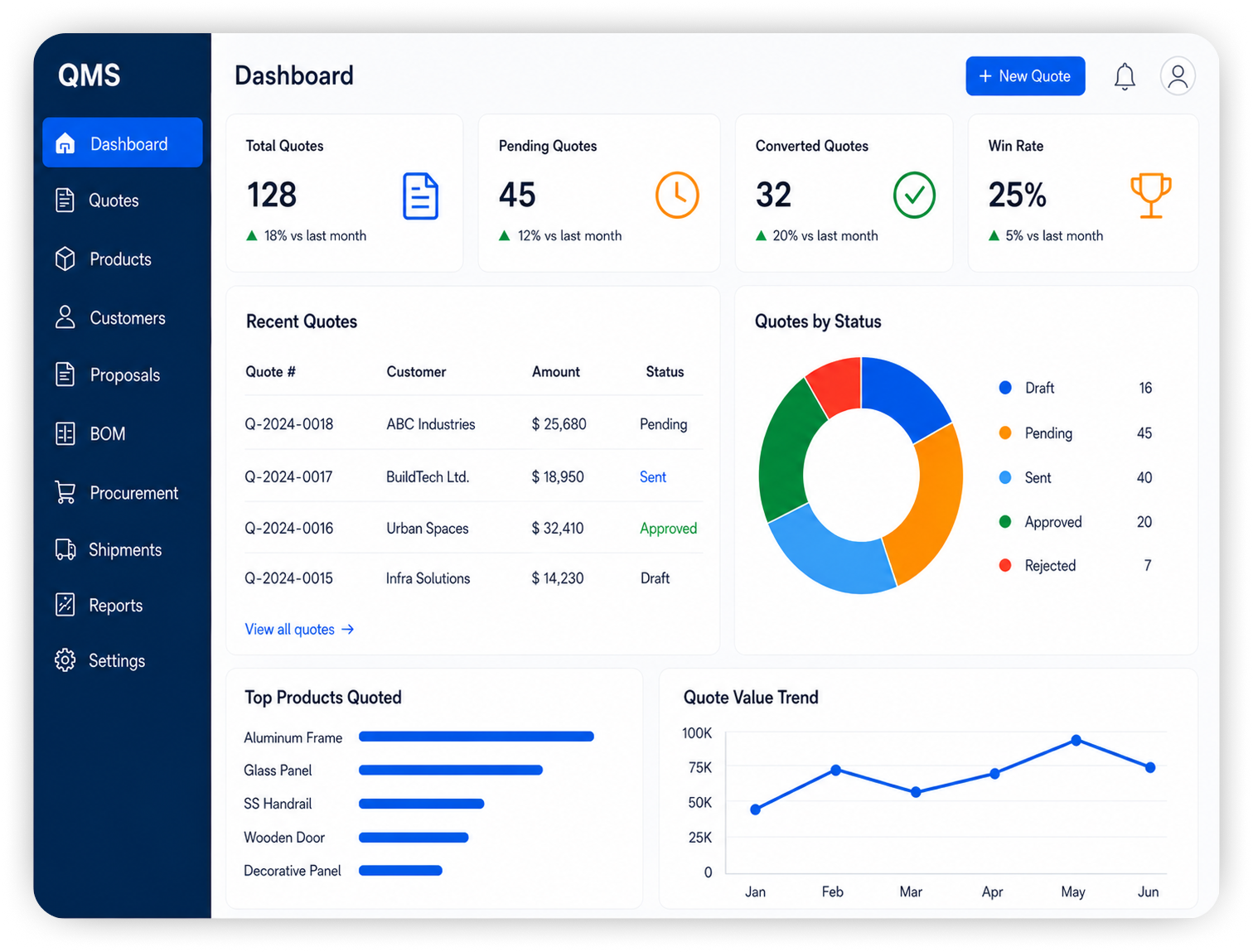Click the Pending status of ABC Industries
The height and width of the screenshot is (952, 1253).
[664, 424]
